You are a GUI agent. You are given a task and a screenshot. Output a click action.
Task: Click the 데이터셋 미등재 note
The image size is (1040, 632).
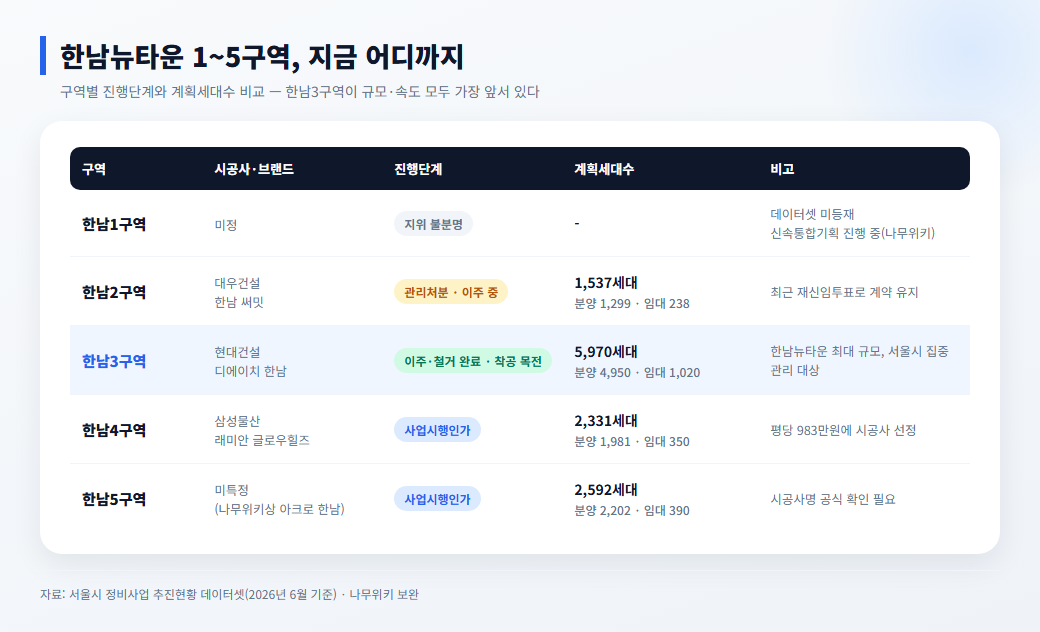click(x=812, y=214)
